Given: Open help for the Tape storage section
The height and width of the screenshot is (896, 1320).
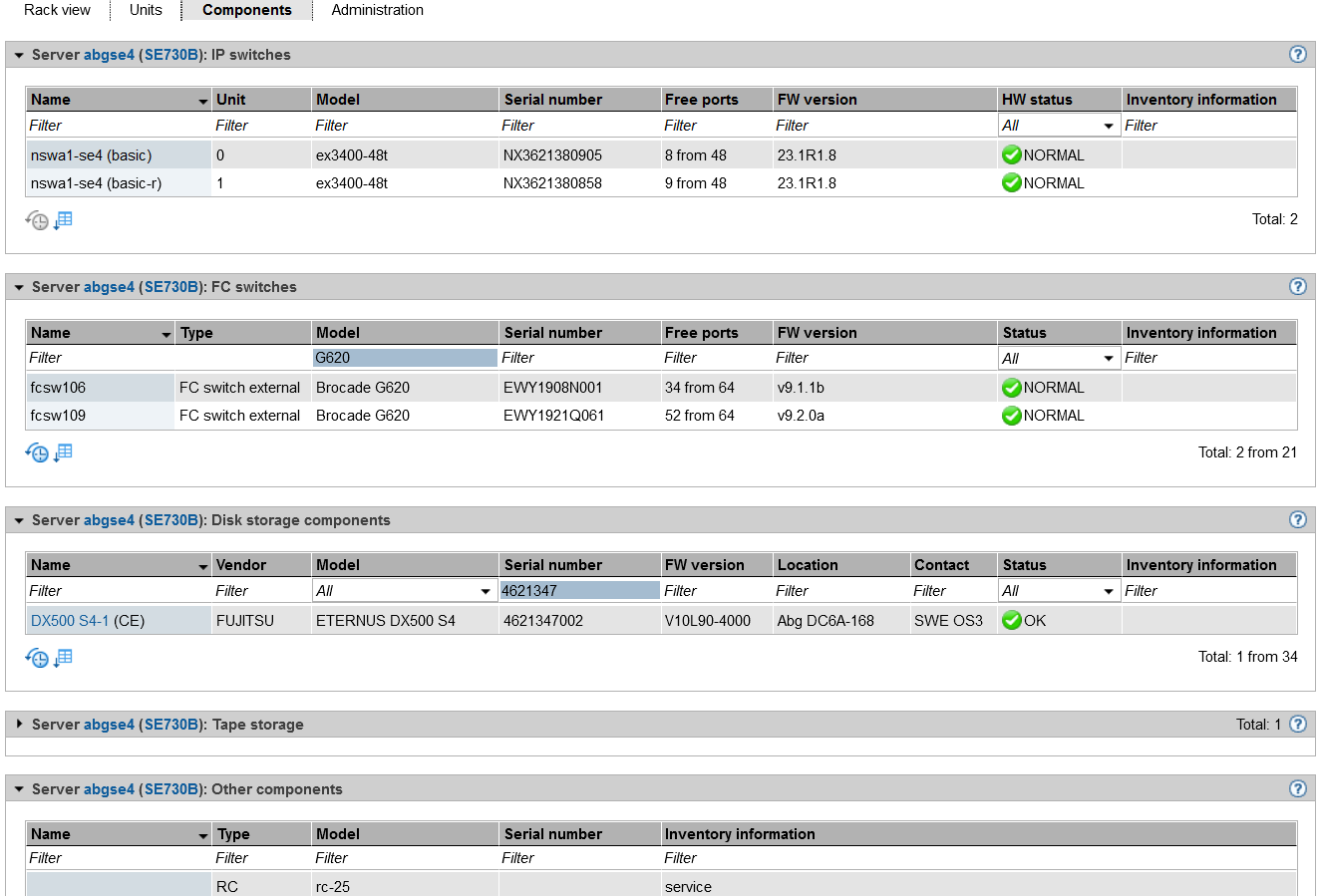Looking at the screenshot, I should (x=1297, y=725).
